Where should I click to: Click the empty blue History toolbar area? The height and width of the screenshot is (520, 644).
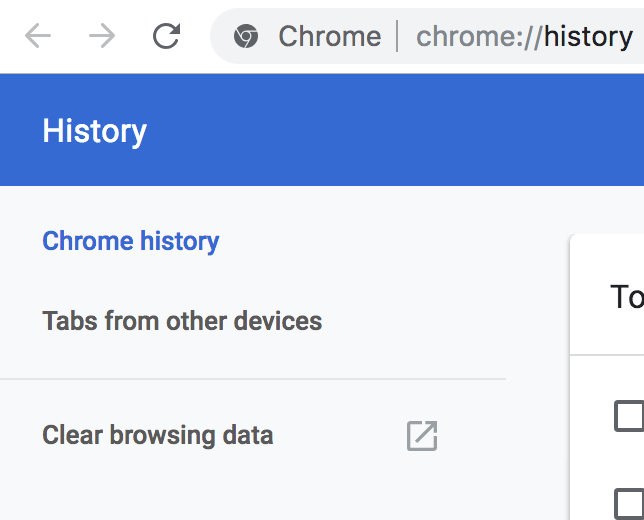click(394, 130)
